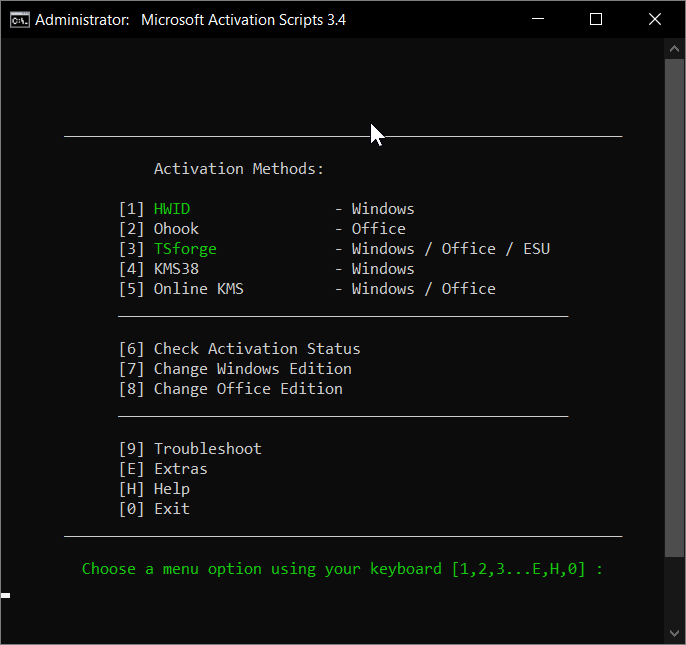Click Change Office Edition text
Viewport: 686px width, 645px height.
pos(247,389)
